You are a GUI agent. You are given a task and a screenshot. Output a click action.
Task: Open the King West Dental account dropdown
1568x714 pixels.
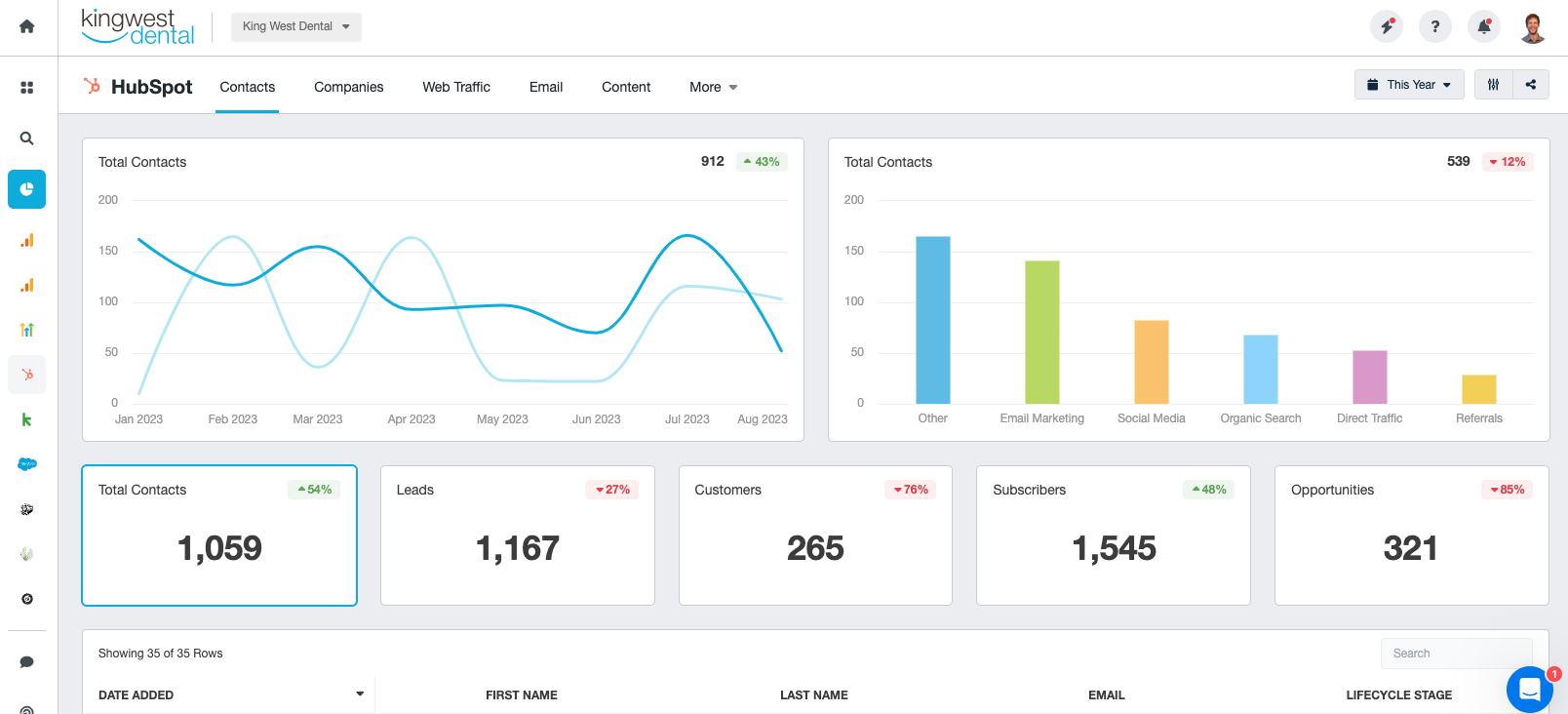coord(295,26)
